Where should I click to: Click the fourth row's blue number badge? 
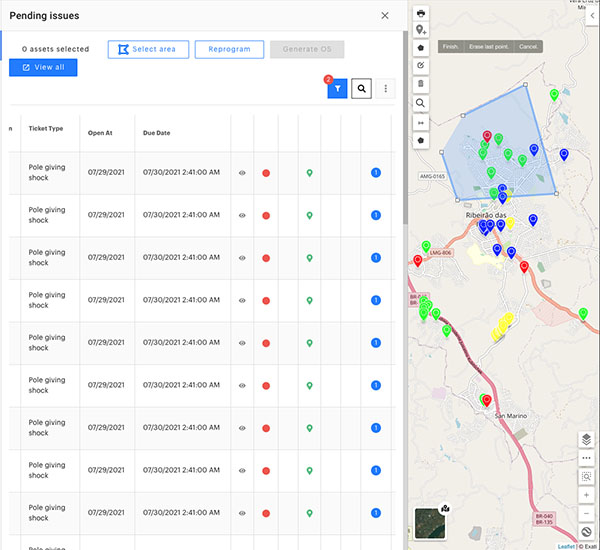pyautogui.click(x=376, y=300)
